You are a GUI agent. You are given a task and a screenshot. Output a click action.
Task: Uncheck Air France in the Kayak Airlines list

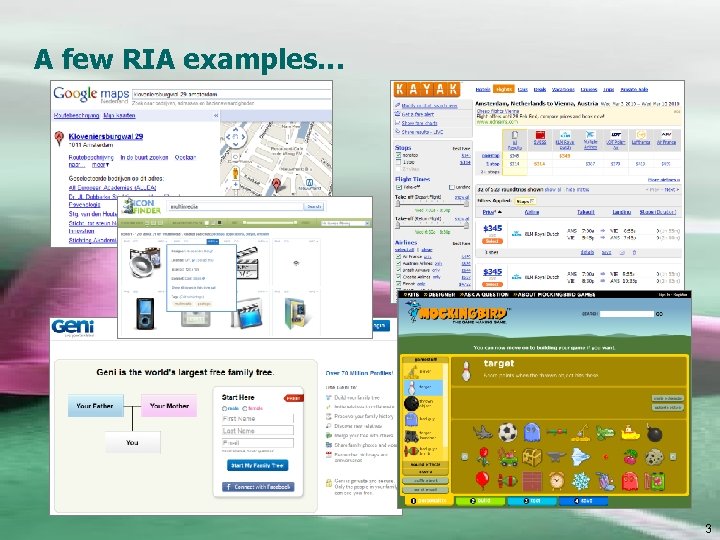pos(399,257)
